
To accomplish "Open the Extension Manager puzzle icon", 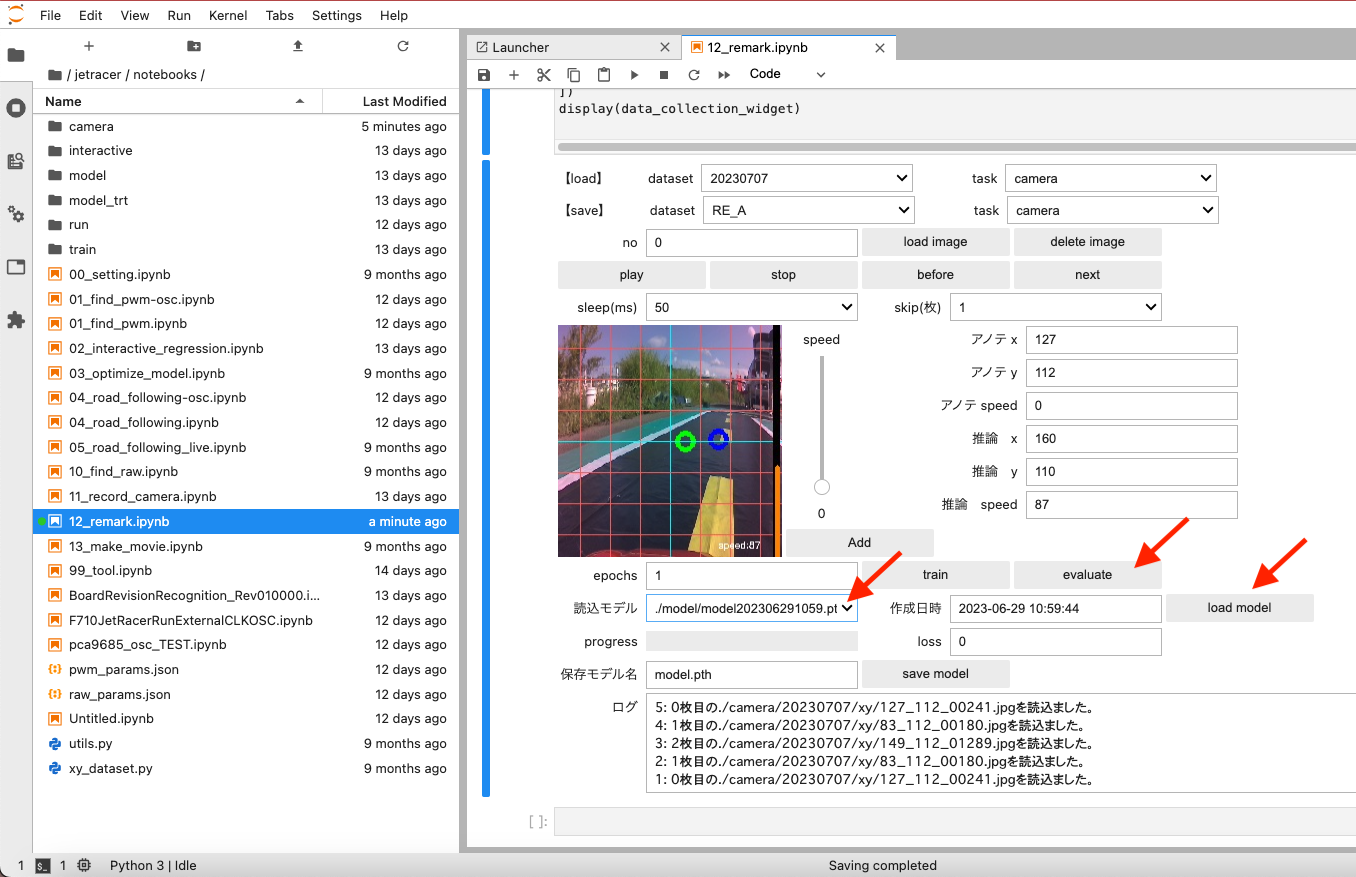I will 16,320.
